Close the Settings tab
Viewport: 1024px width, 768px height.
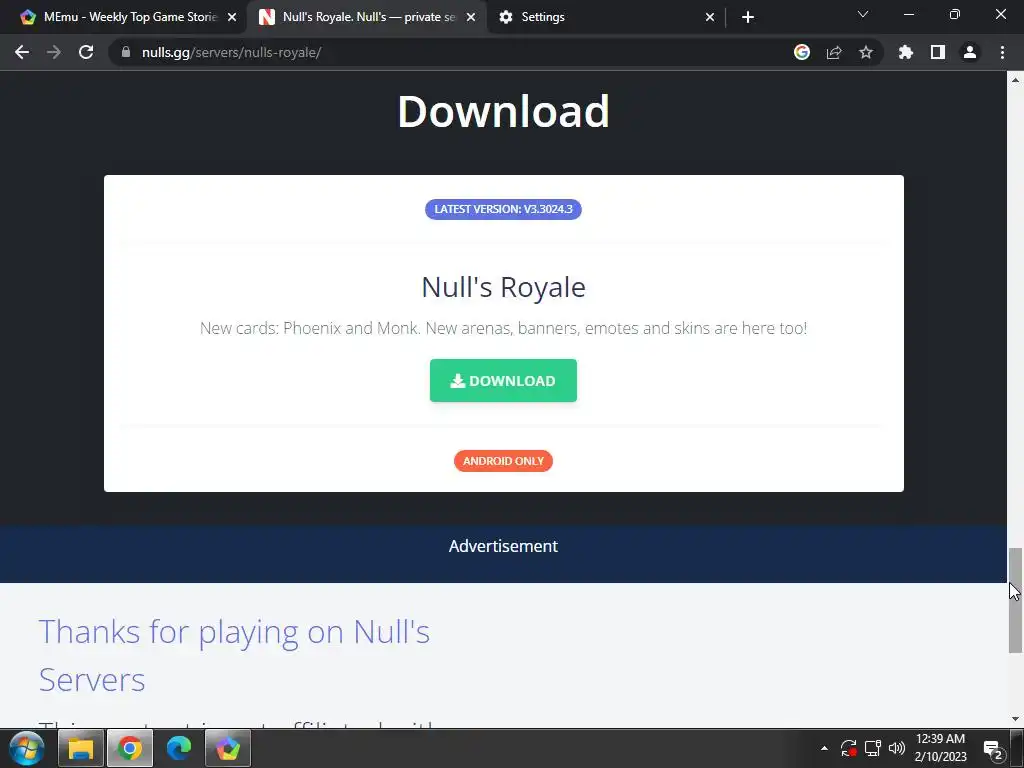pos(710,17)
